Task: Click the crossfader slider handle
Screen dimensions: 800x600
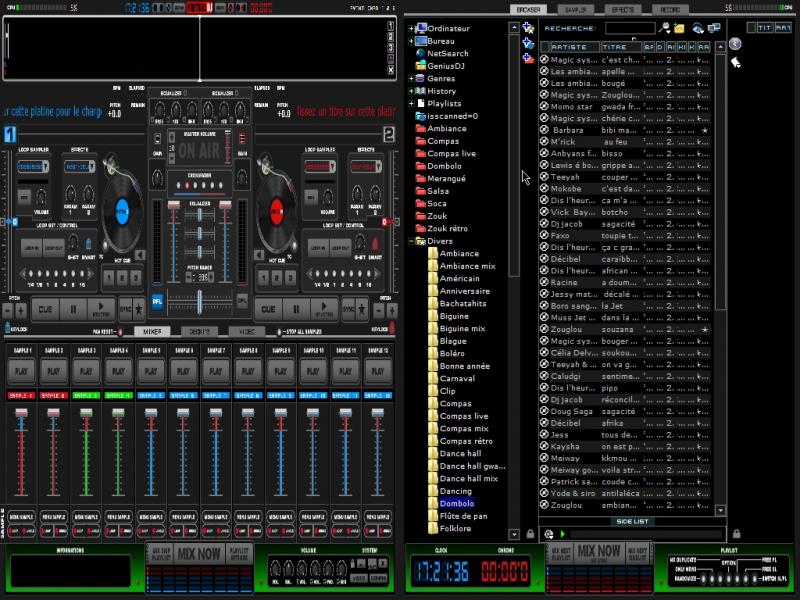Action: click(200, 301)
